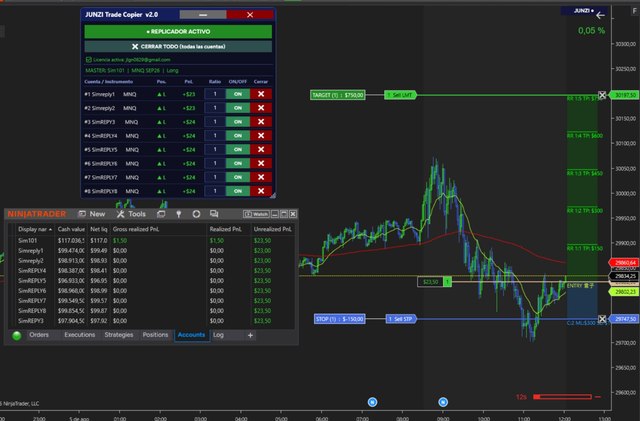Screen dimensions: 640x421
Task: Click the second news marker on the time axis
Action: 443,402
